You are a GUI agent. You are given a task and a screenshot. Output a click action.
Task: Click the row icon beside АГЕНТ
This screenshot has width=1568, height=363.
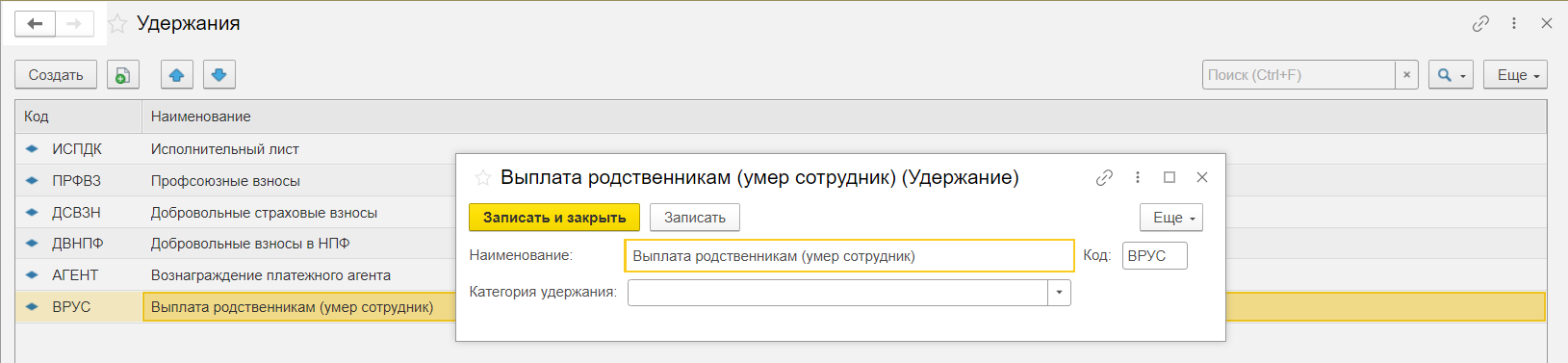pos(32,275)
